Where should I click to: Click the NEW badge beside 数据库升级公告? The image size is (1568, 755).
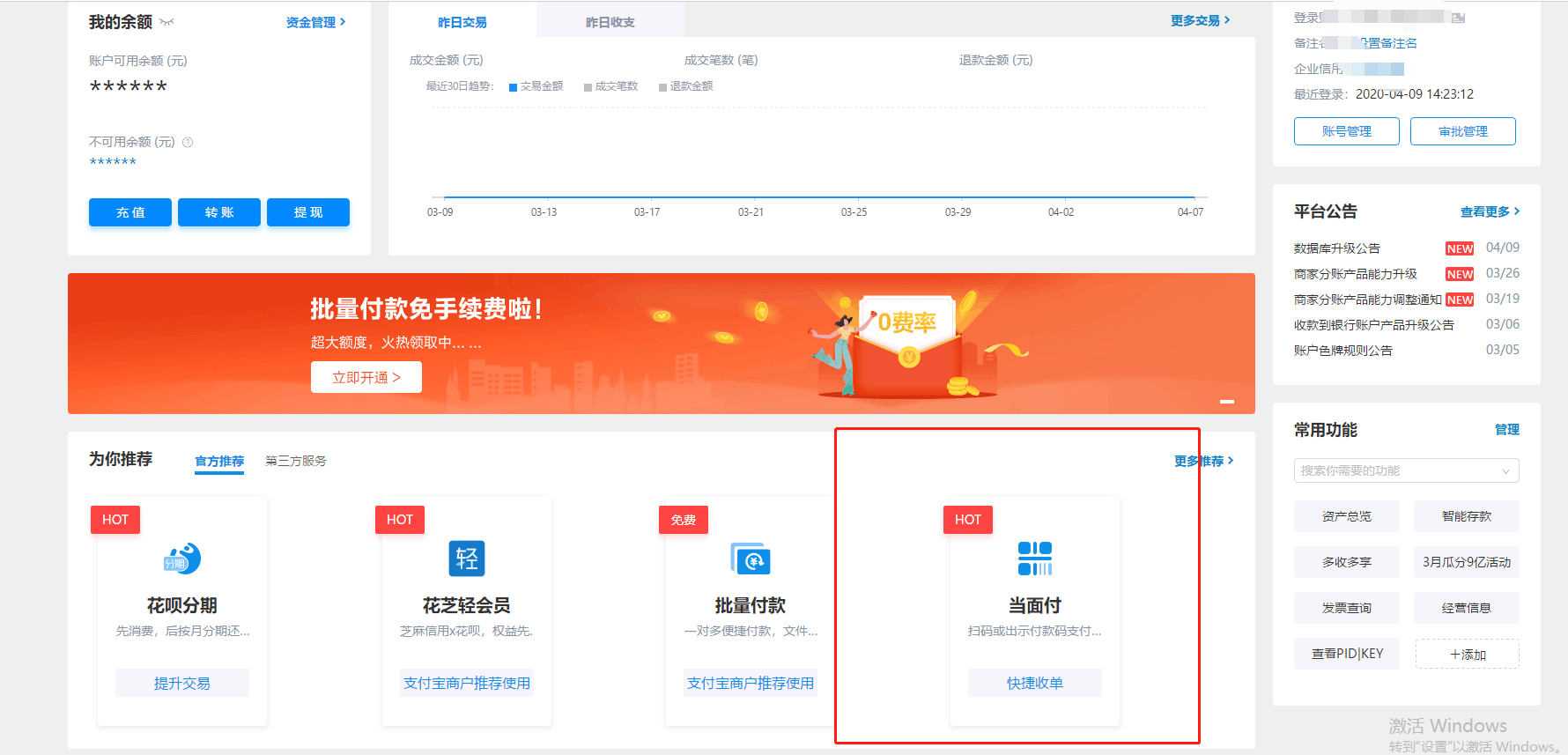point(1460,248)
